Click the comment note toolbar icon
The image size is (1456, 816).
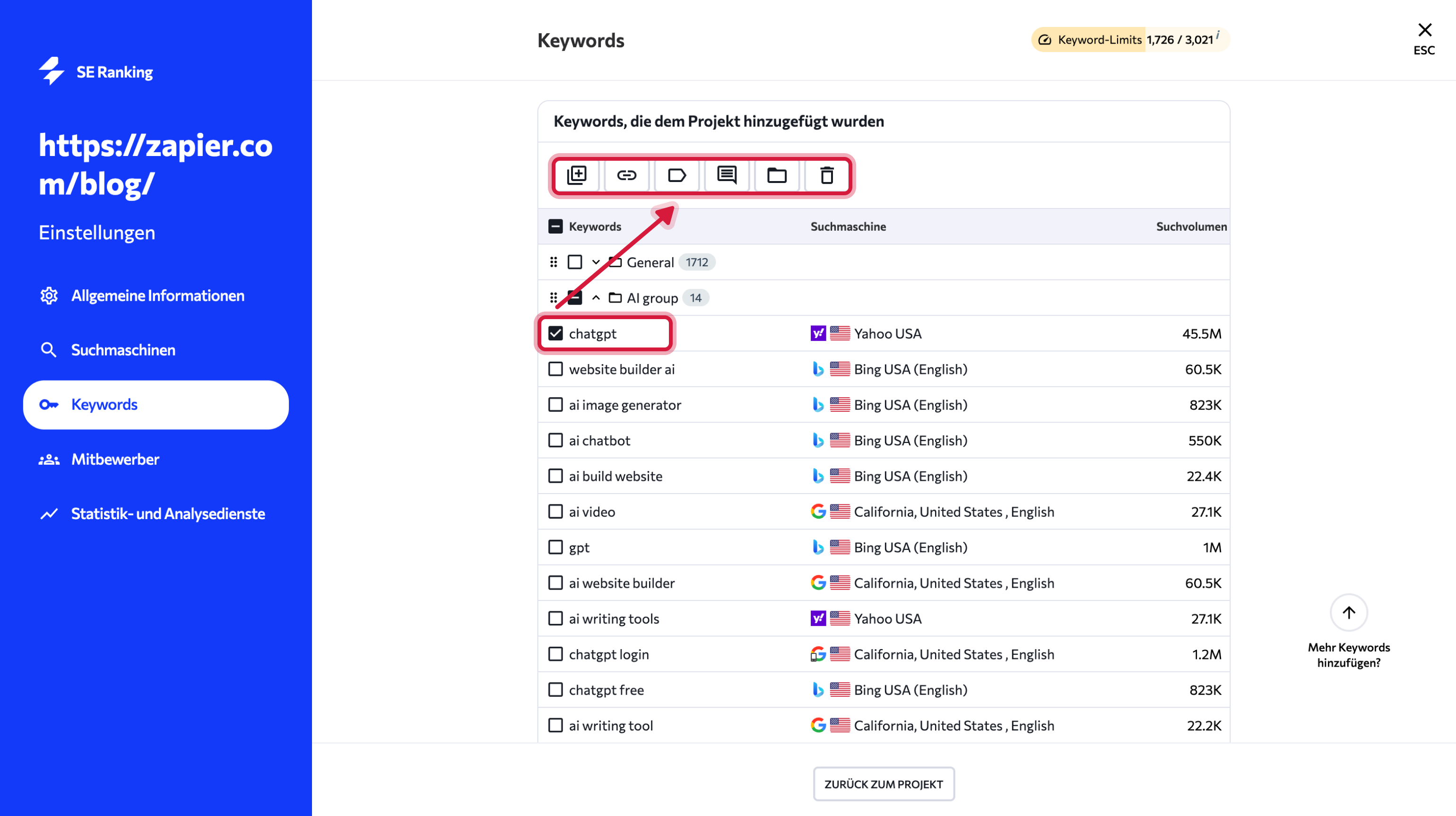point(727,175)
